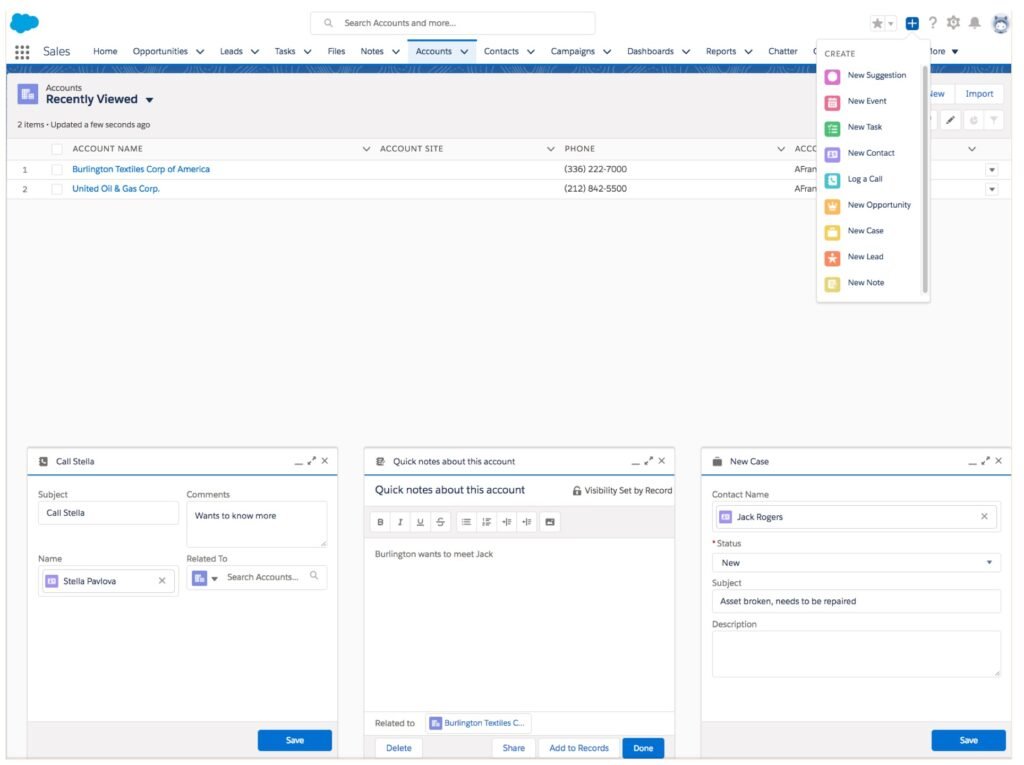Open the United Oil & Gas Corp. account
This screenshot has width=1024, height=765.
pos(116,189)
